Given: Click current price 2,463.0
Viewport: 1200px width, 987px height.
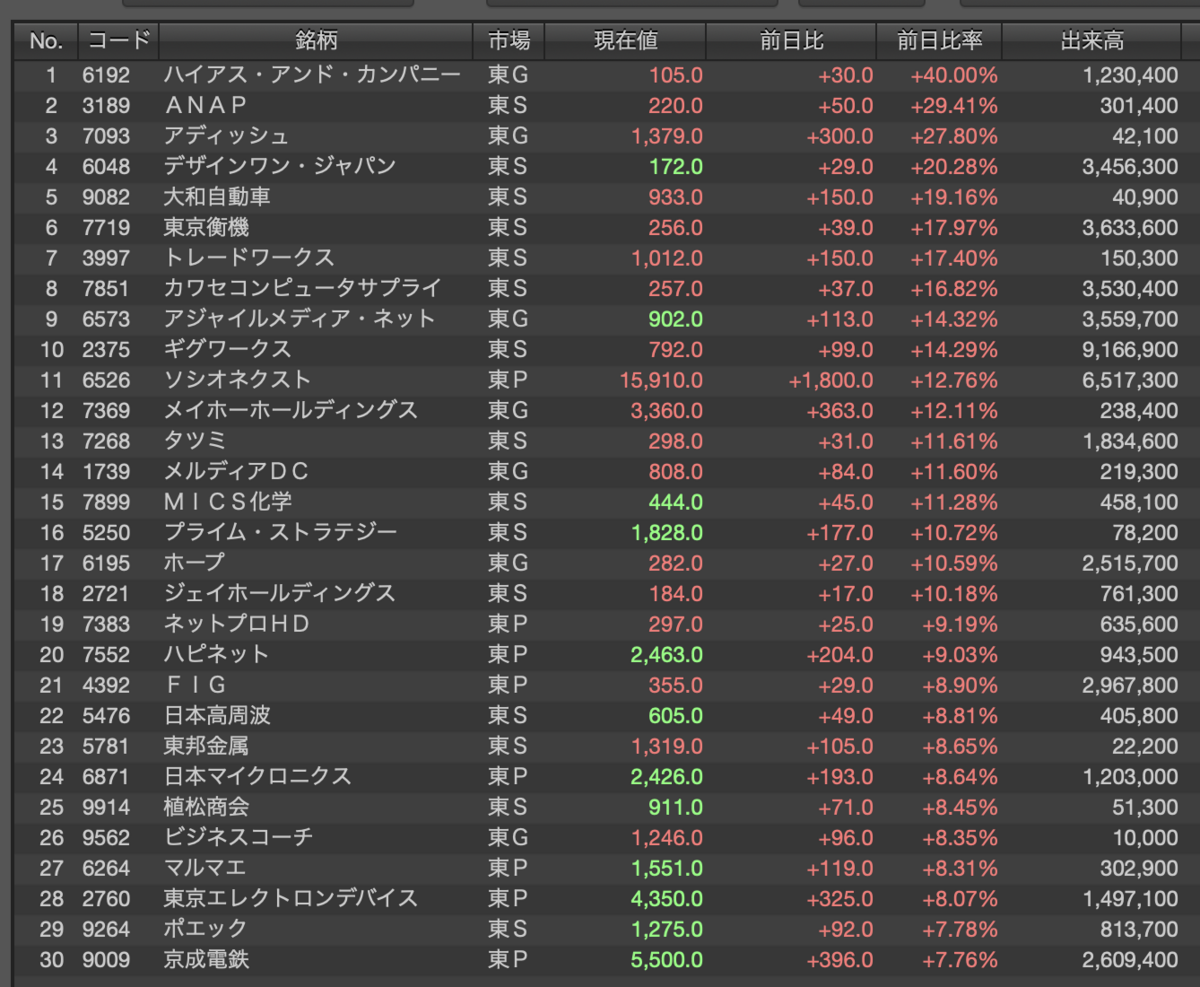Looking at the screenshot, I should (667, 654).
